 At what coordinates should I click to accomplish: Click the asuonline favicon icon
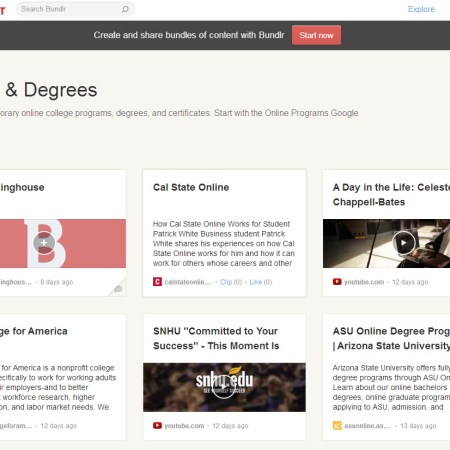337,426
